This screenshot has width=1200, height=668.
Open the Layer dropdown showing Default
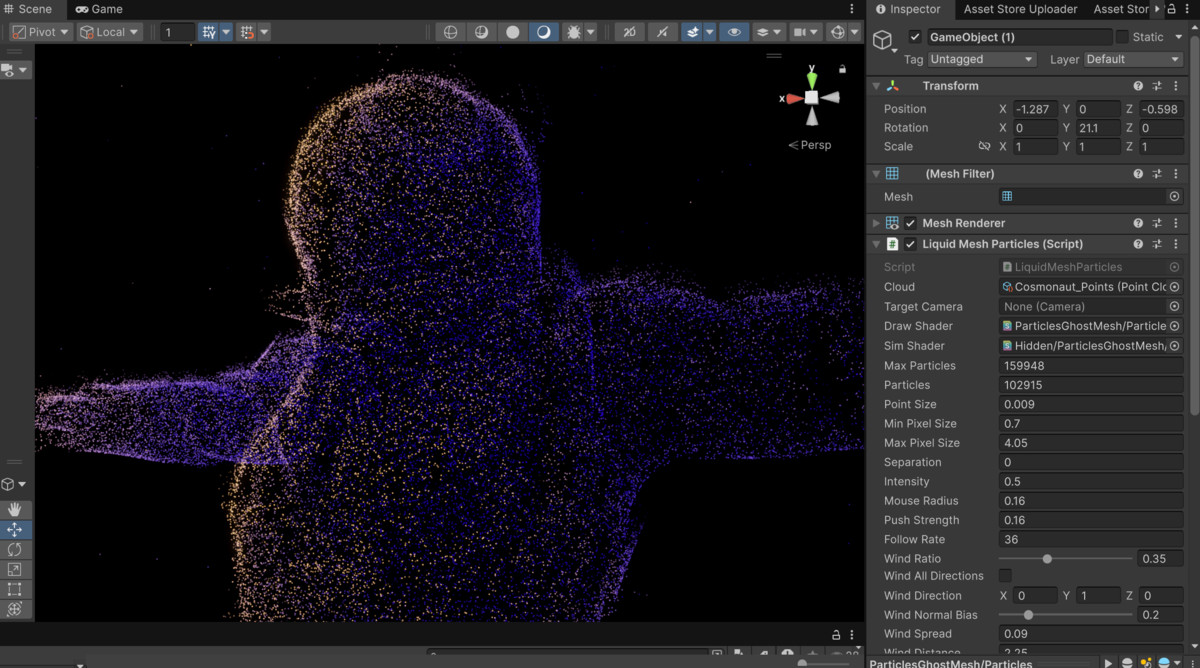pyautogui.click(x=1133, y=59)
